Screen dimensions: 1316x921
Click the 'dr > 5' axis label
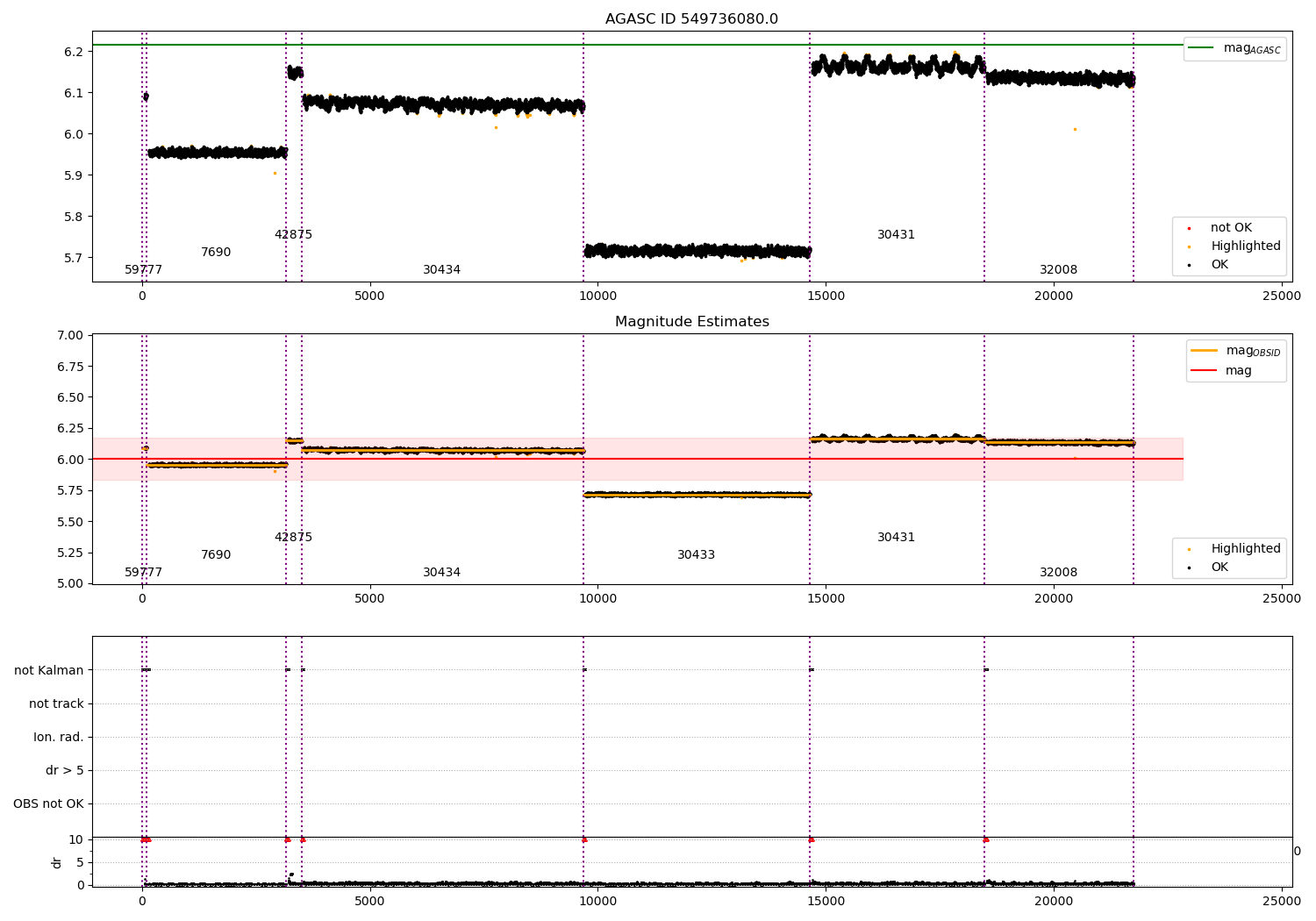point(65,770)
